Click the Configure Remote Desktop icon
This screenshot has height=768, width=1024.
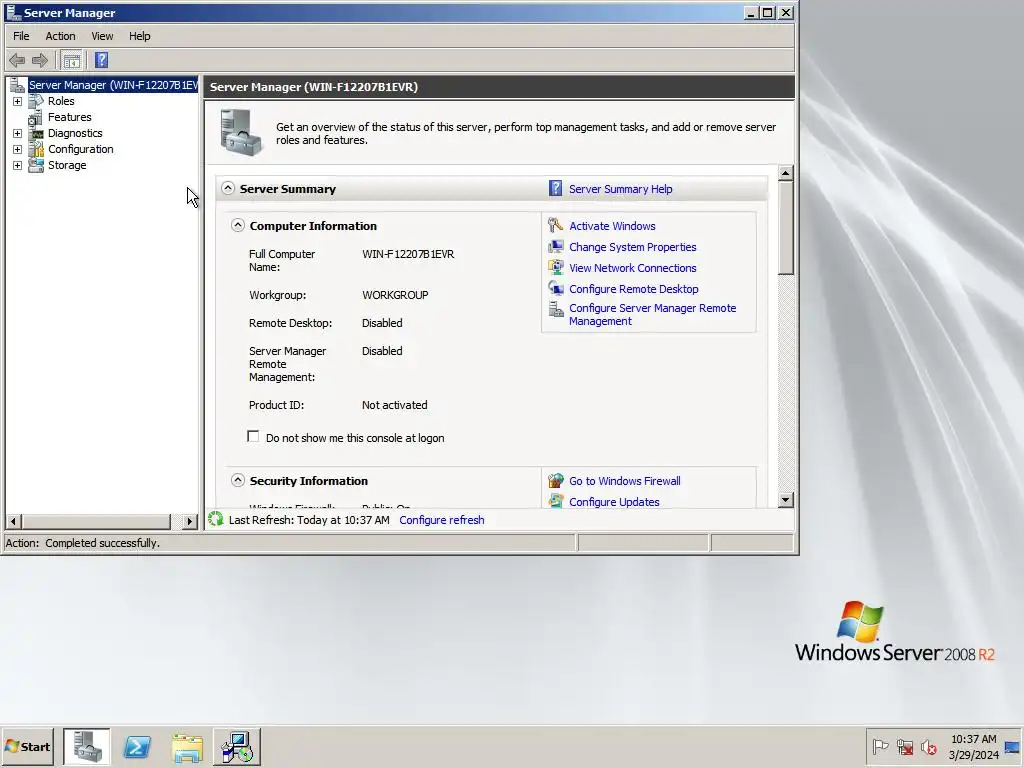click(555, 289)
